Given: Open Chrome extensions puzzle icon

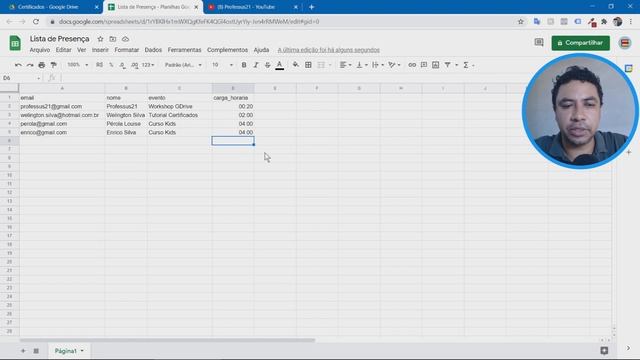Looking at the screenshot, I should coord(604,22).
